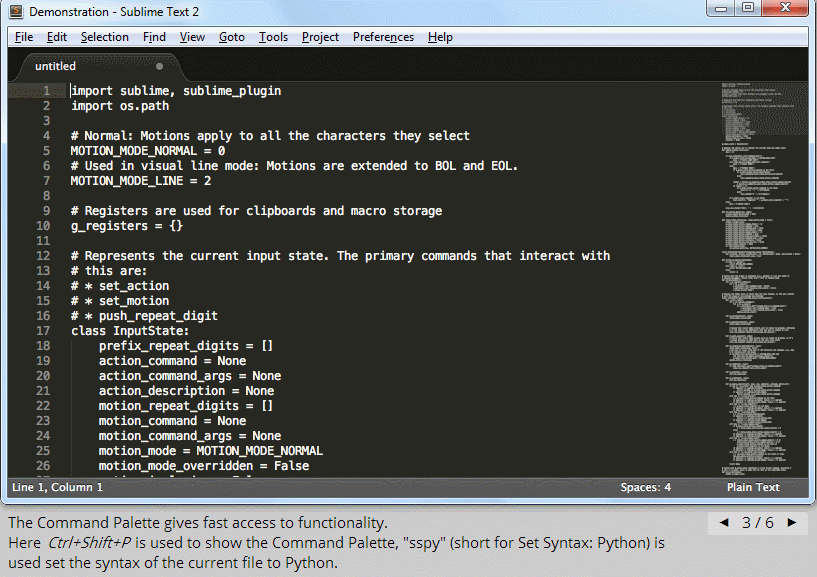Image resolution: width=817 pixels, height=577 pixels.
Task: Click '# Normal: Motions apply' comment line
Action: coord(270,136)
